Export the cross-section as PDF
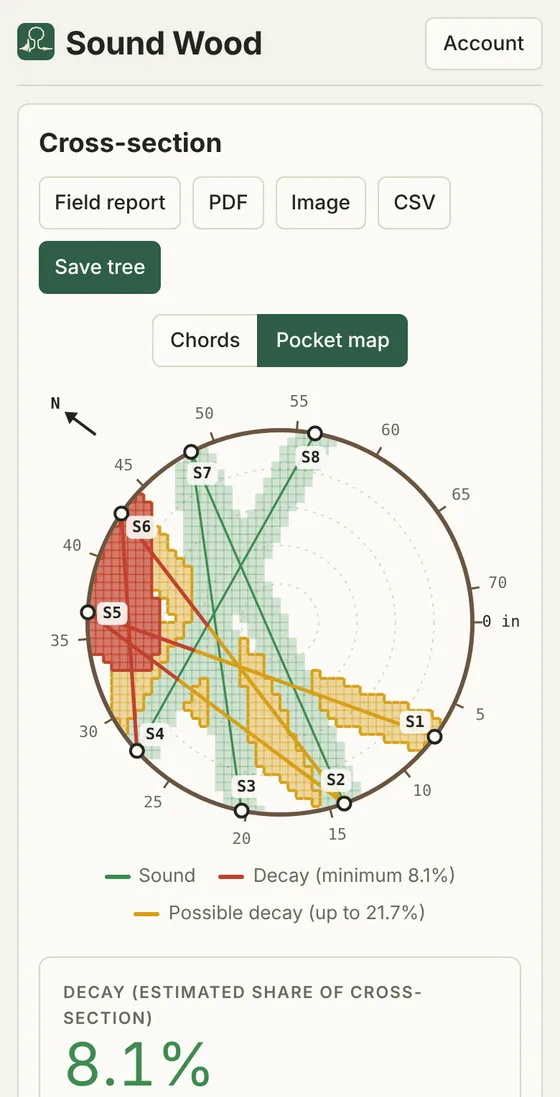Image resolution: width=560 pixels, height=1097 pixels. 228,203
